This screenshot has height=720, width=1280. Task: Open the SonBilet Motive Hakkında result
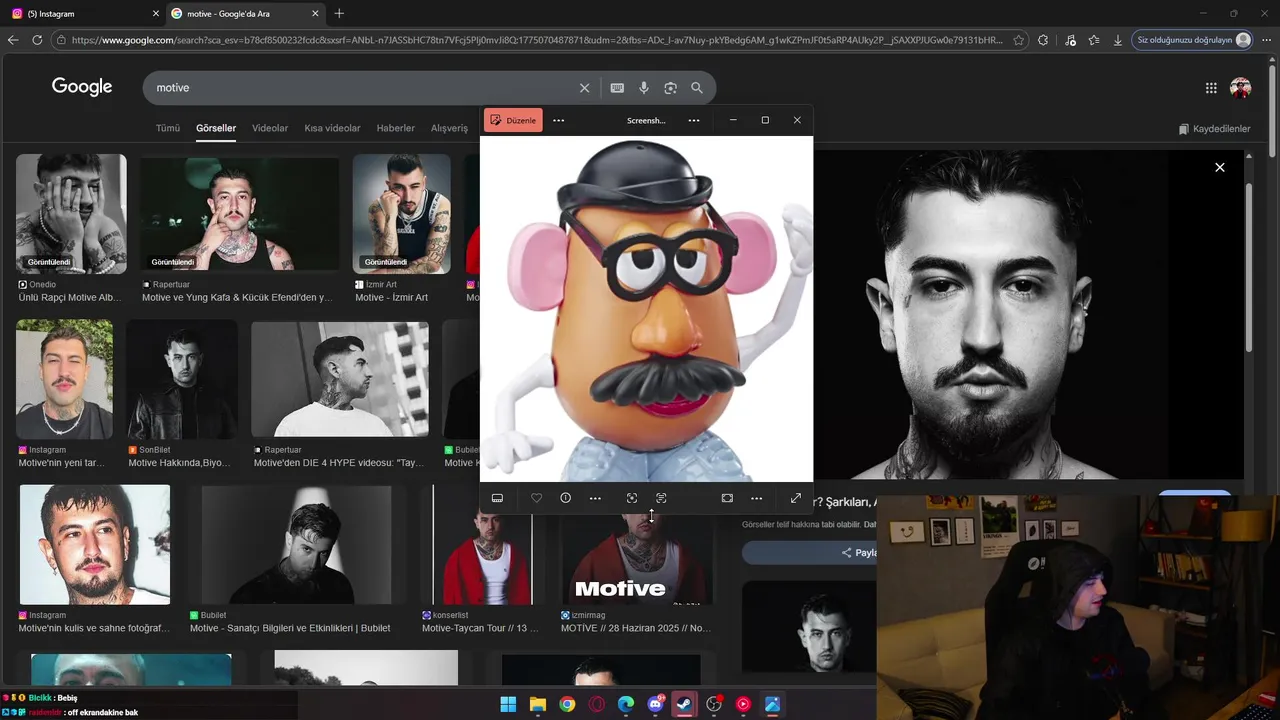[182, 379]
